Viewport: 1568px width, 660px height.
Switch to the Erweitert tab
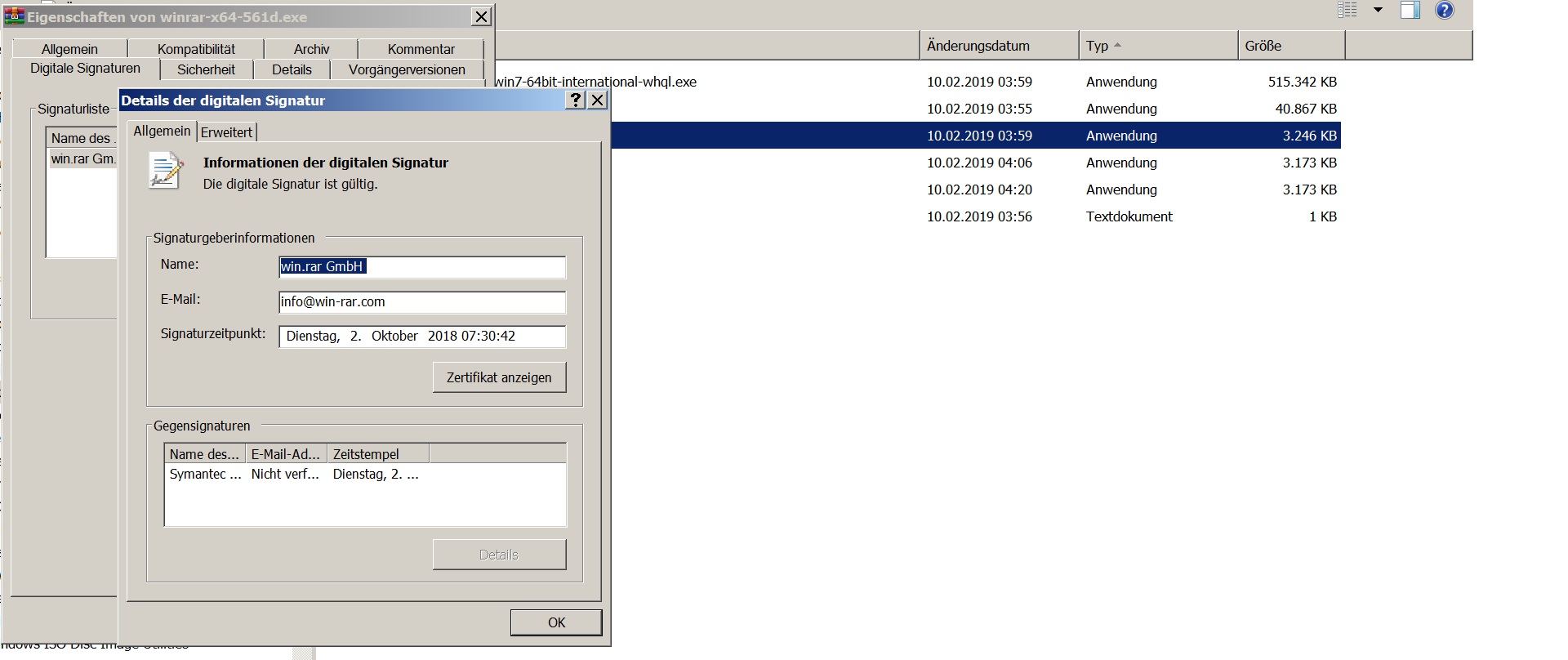[x=226, y=132]
